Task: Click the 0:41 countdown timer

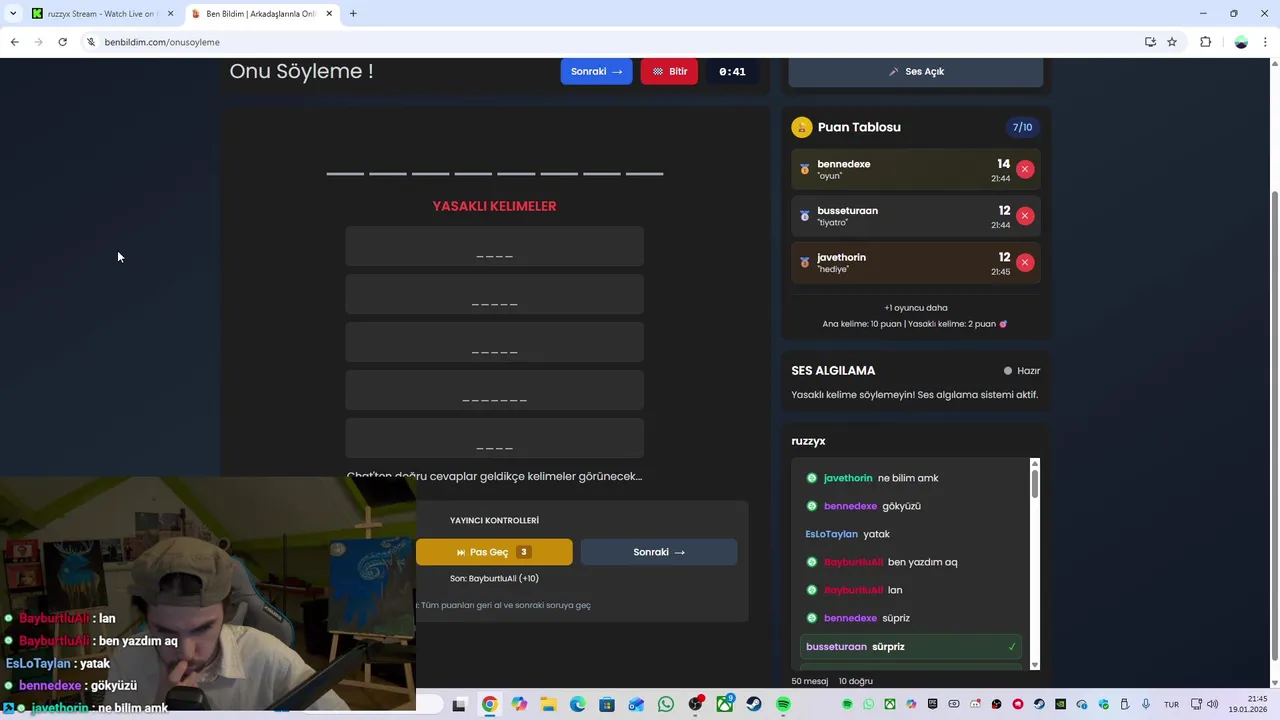Action: 732,72
